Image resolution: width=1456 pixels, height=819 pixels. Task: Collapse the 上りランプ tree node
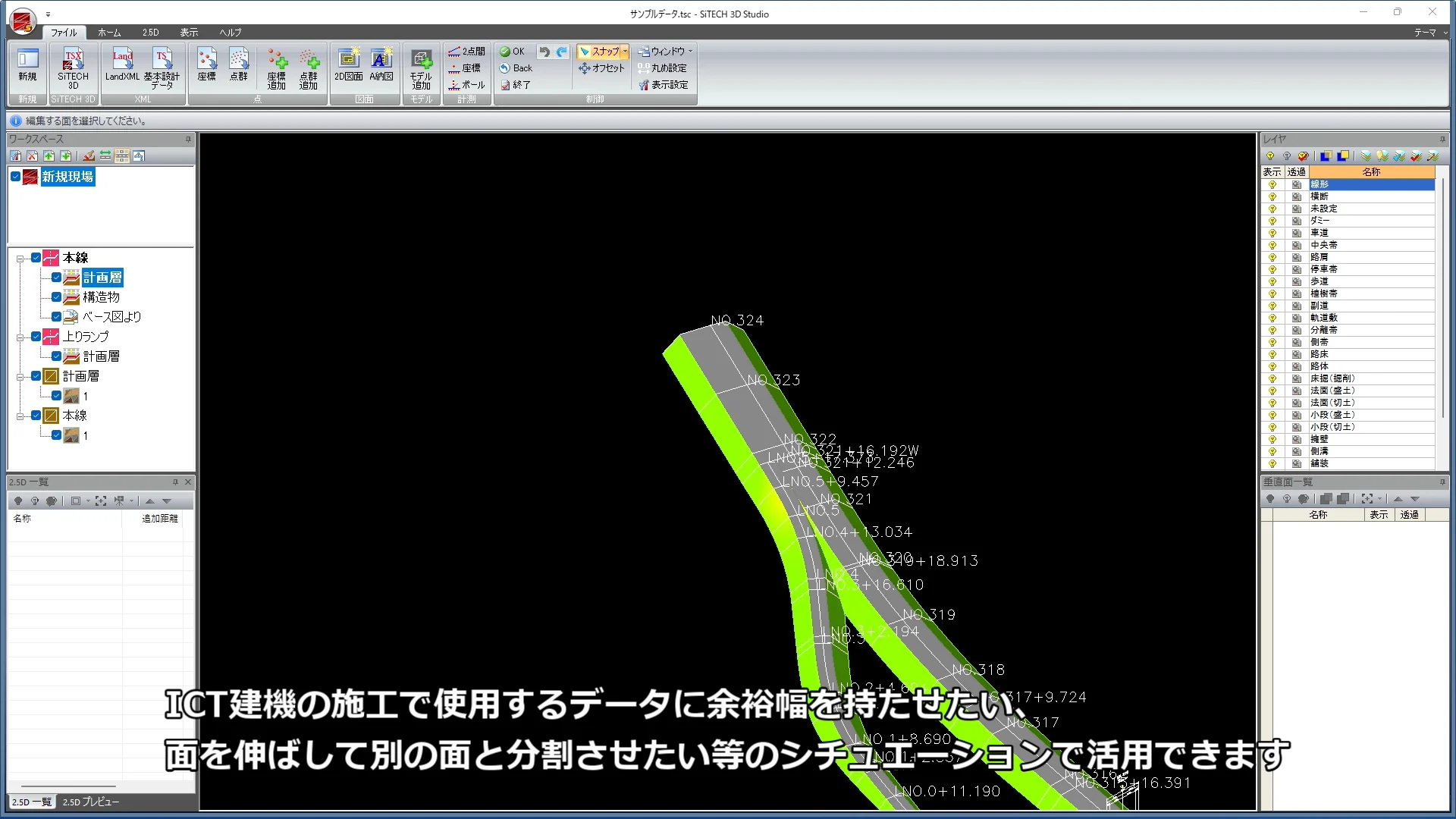(20, 337)
